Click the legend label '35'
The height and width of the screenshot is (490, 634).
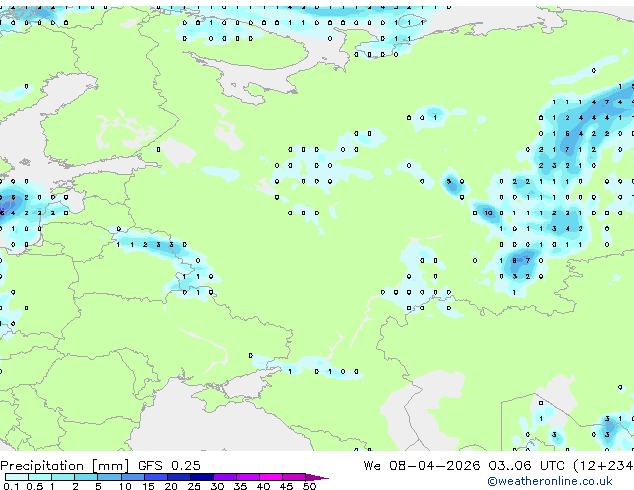[x=240, y=486]
